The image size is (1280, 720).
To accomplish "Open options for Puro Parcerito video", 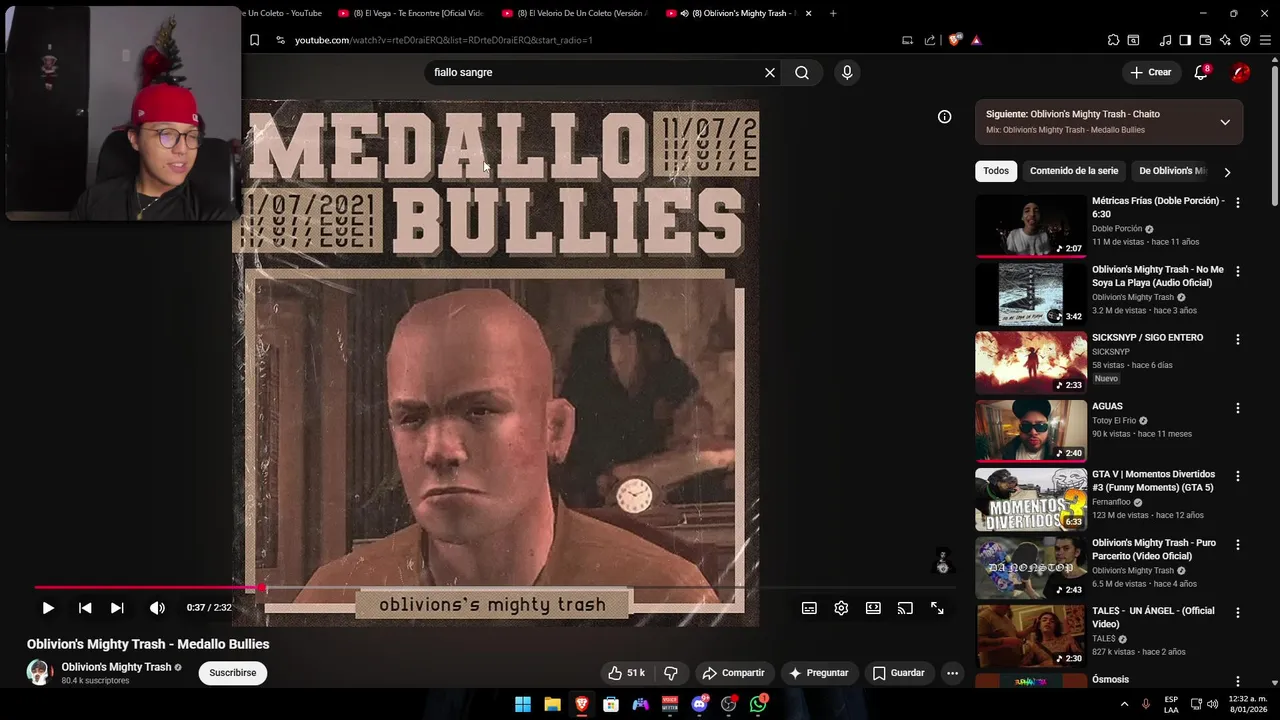I will tap(1238, 545).
